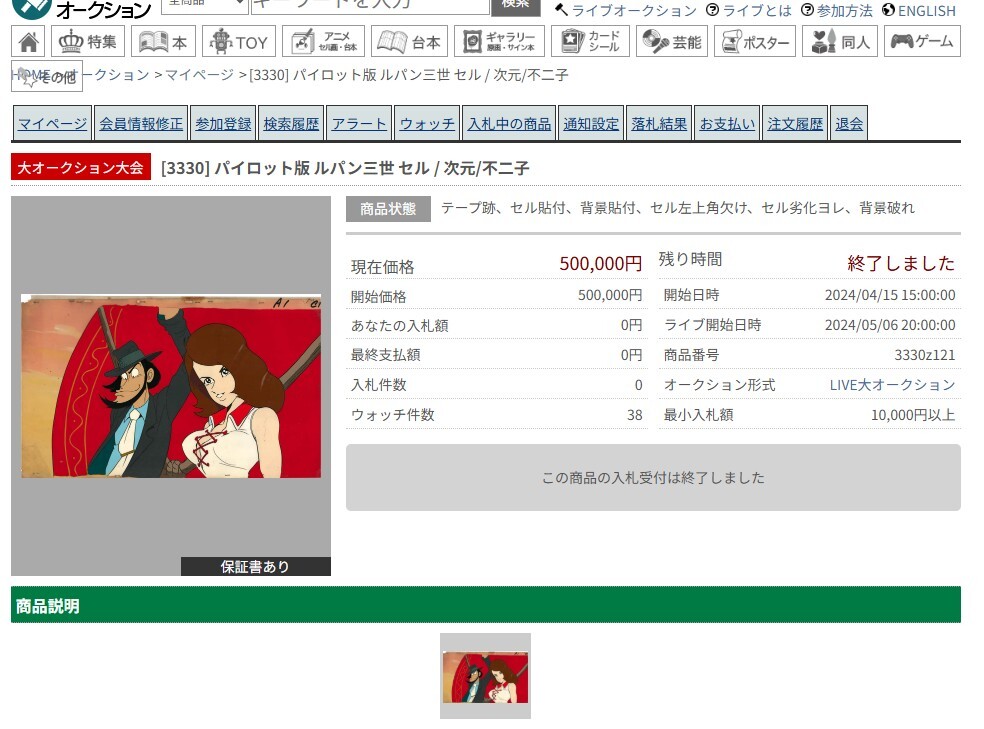Click the green 商品説明 section header
Image resolution: width=984 pixels, height=729 pixels.
pos(486,605)
